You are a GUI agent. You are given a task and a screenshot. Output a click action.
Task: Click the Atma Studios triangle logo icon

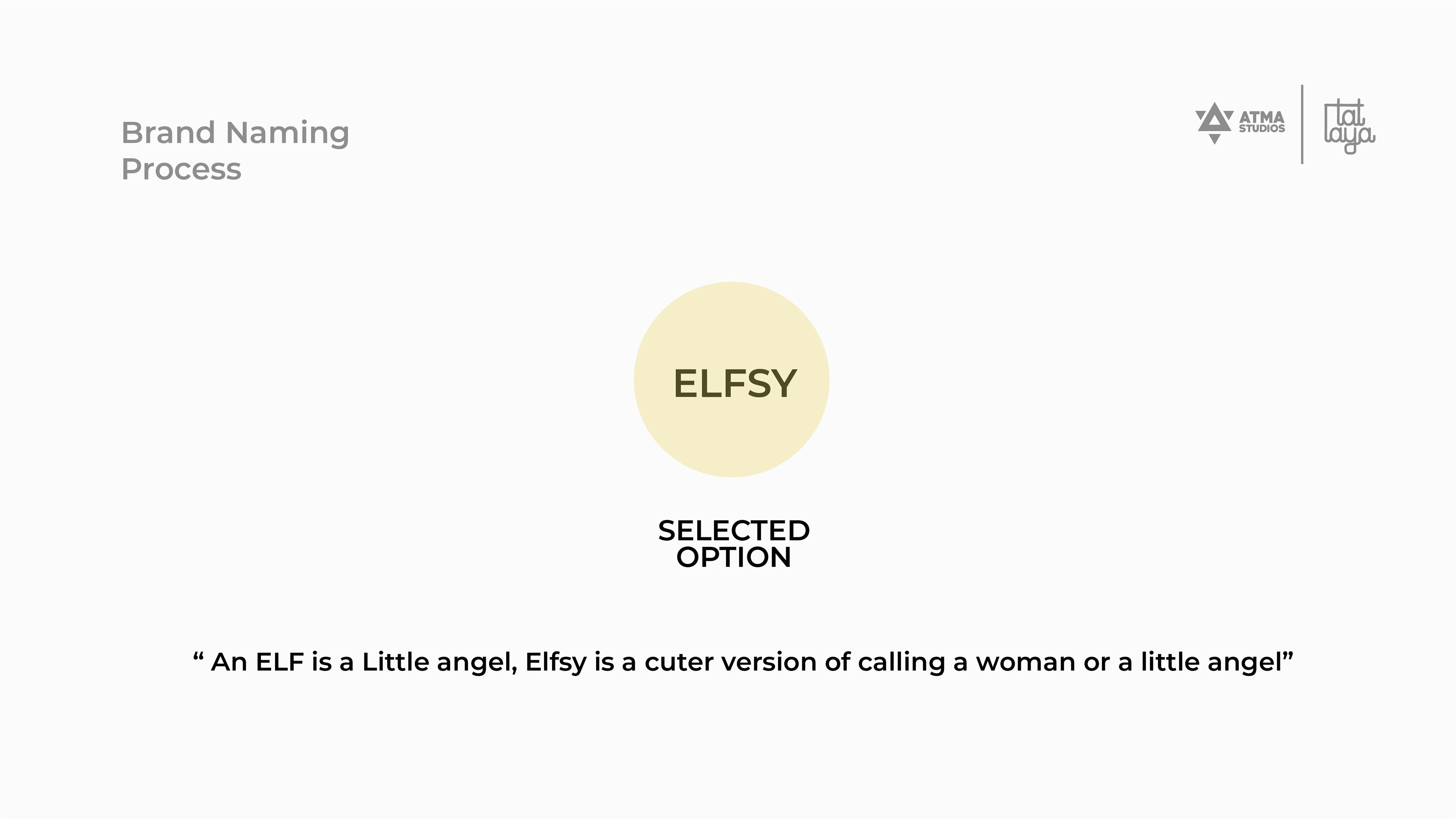click(x=1214, y=118)
